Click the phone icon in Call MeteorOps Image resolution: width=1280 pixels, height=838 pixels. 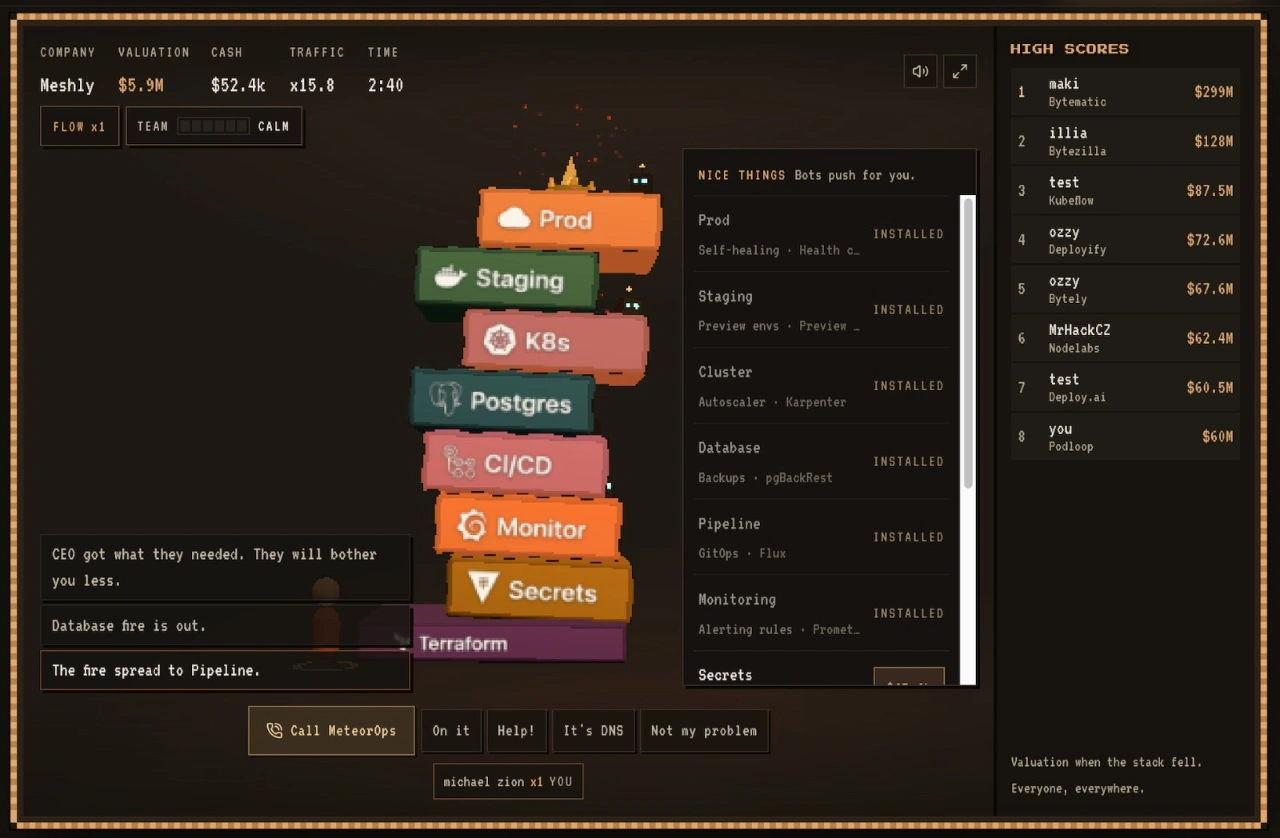coord(274,731)
